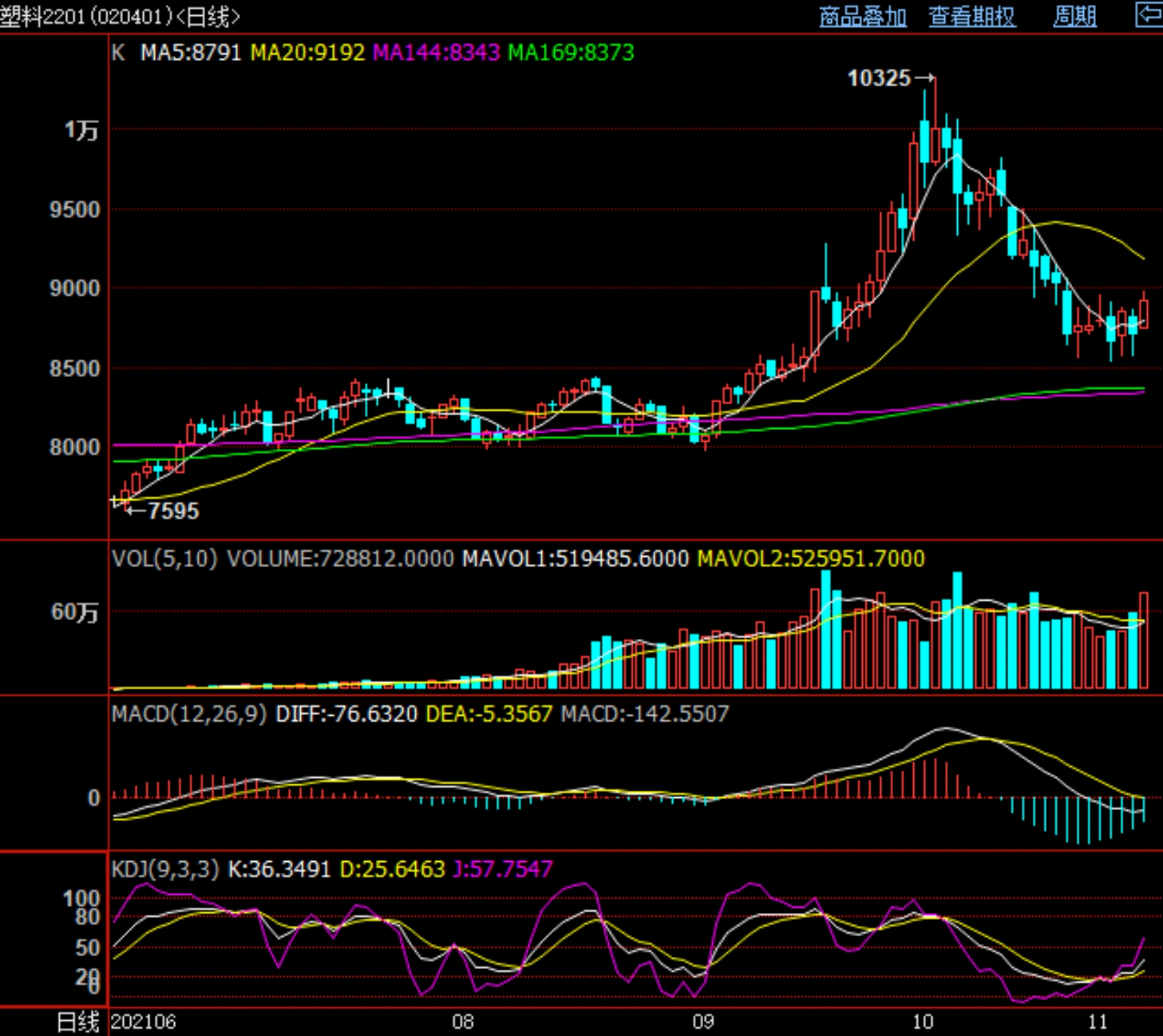Open the 查看期权 options link

coord(972,17)
